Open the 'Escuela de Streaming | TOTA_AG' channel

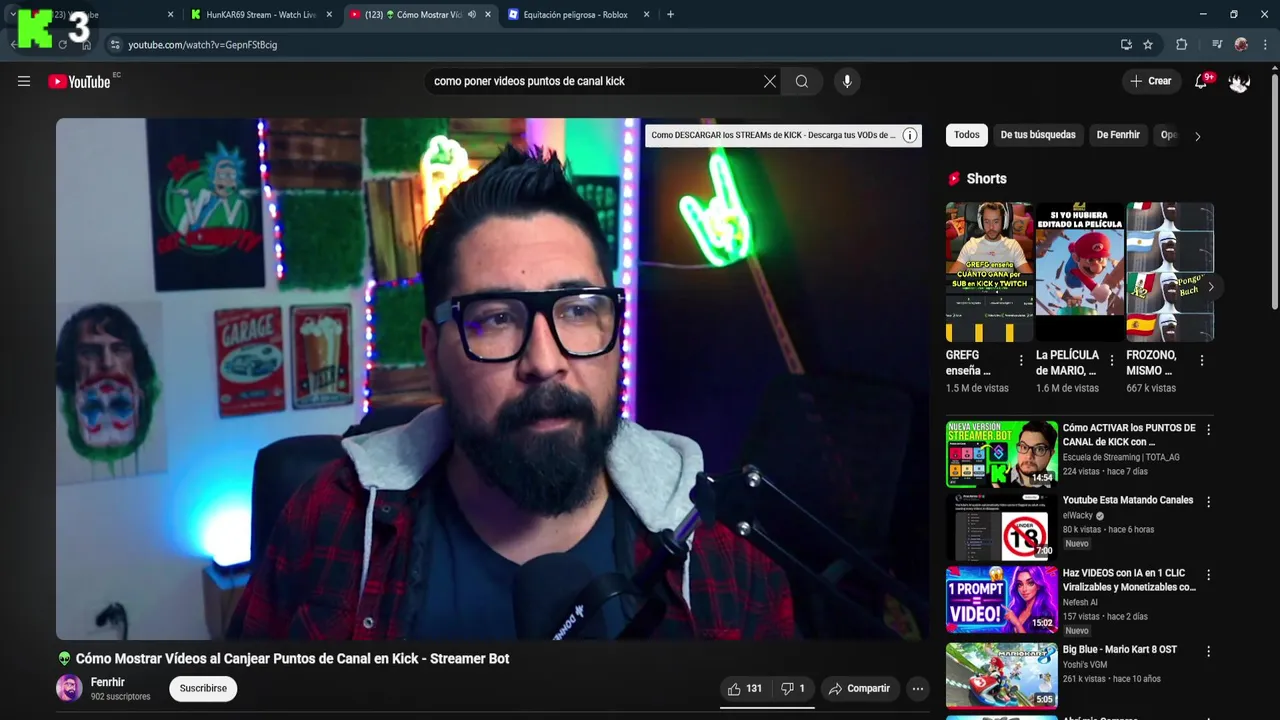(x=1121, y=457)
